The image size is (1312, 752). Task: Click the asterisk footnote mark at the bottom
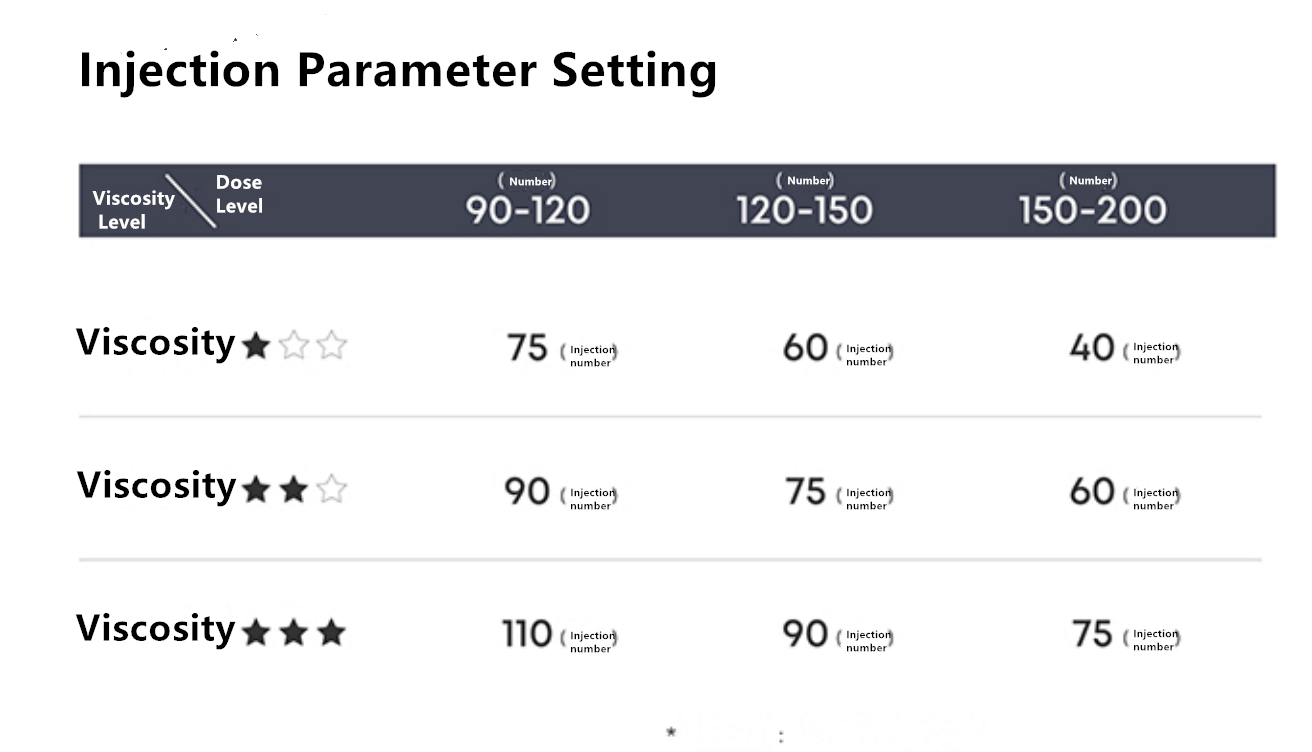[x=671, y=733]
